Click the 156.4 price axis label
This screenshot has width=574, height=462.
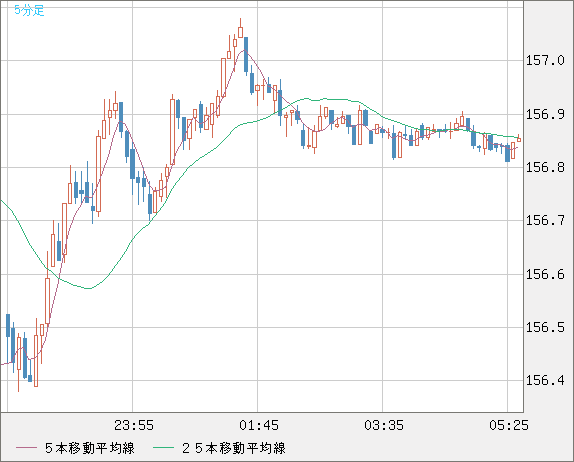[x=545, y=381]
